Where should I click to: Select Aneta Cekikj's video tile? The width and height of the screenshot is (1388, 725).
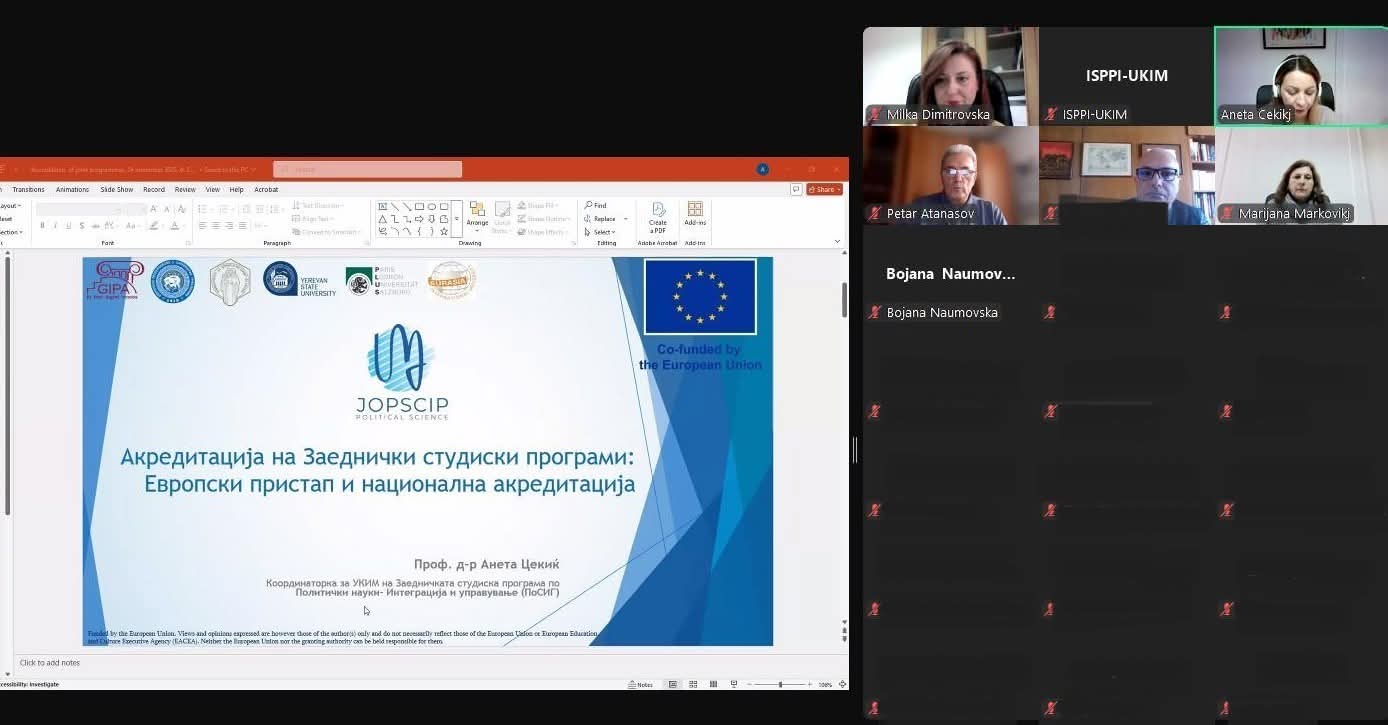tap(1300, 76)
